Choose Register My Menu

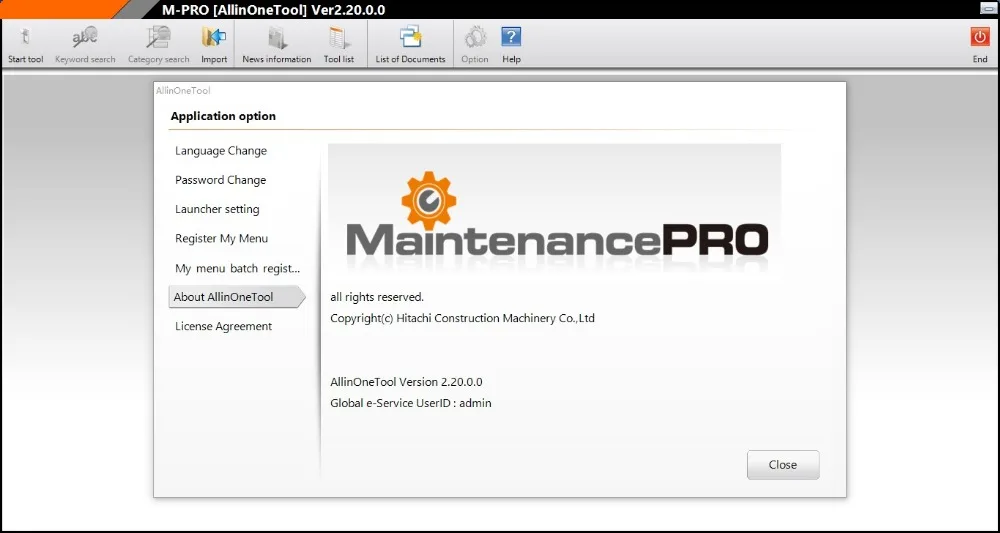pos(221,238)
